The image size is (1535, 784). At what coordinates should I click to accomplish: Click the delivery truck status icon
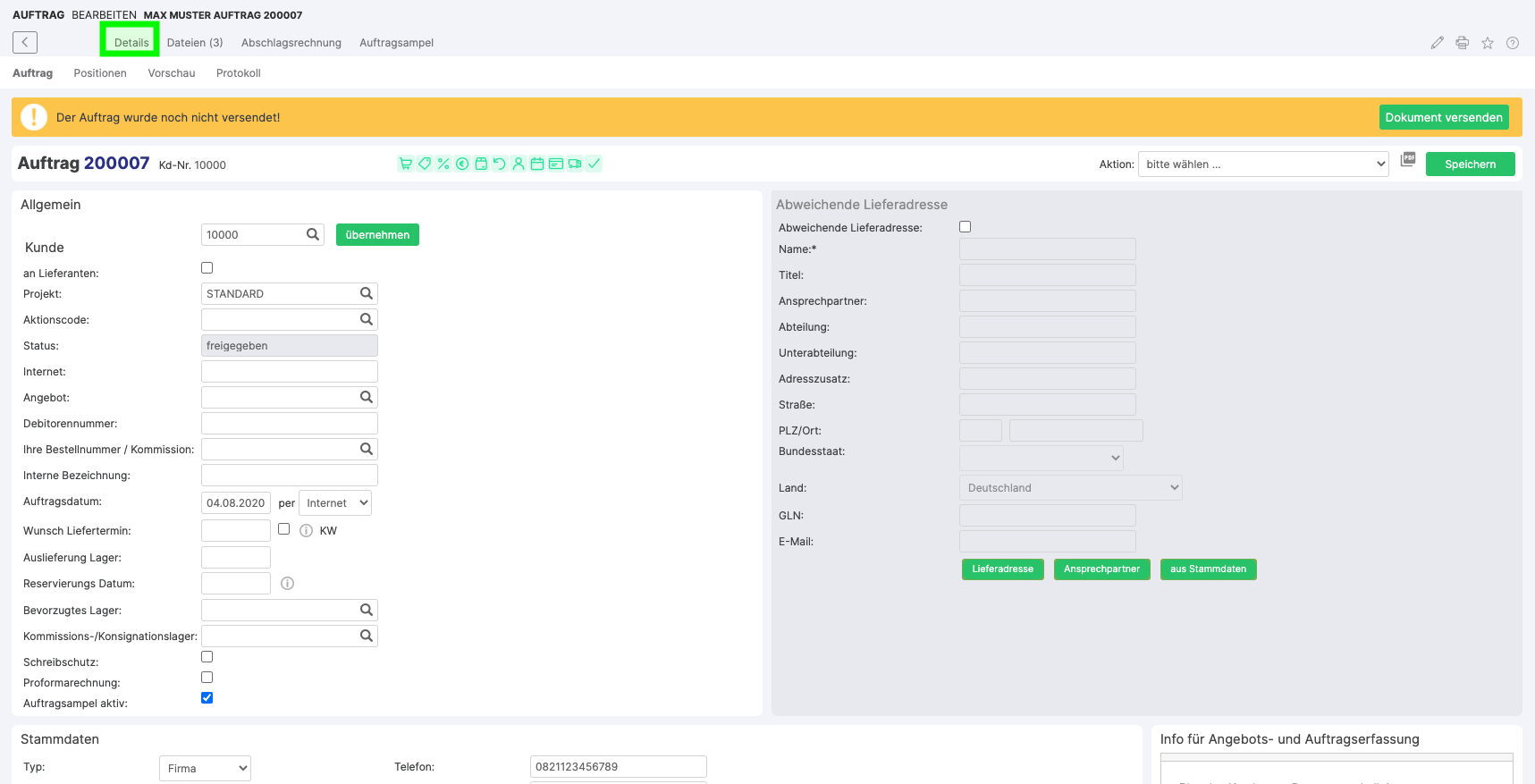(x=575, y=164)
